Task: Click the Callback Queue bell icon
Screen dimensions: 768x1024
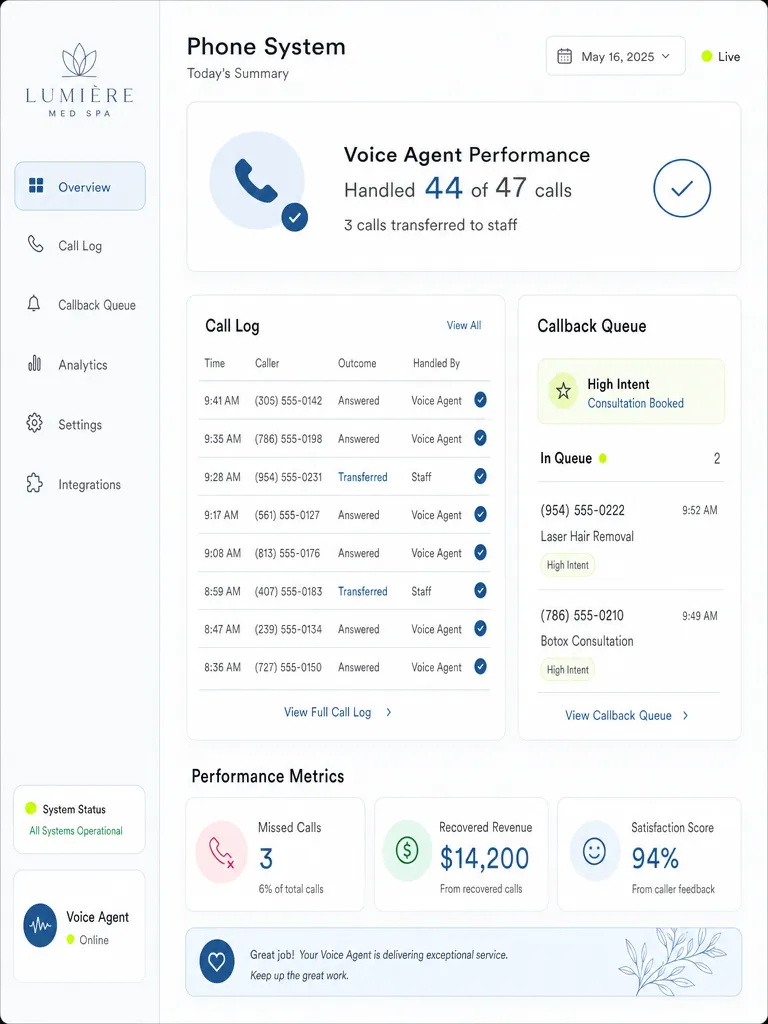Action: (34, 304)
